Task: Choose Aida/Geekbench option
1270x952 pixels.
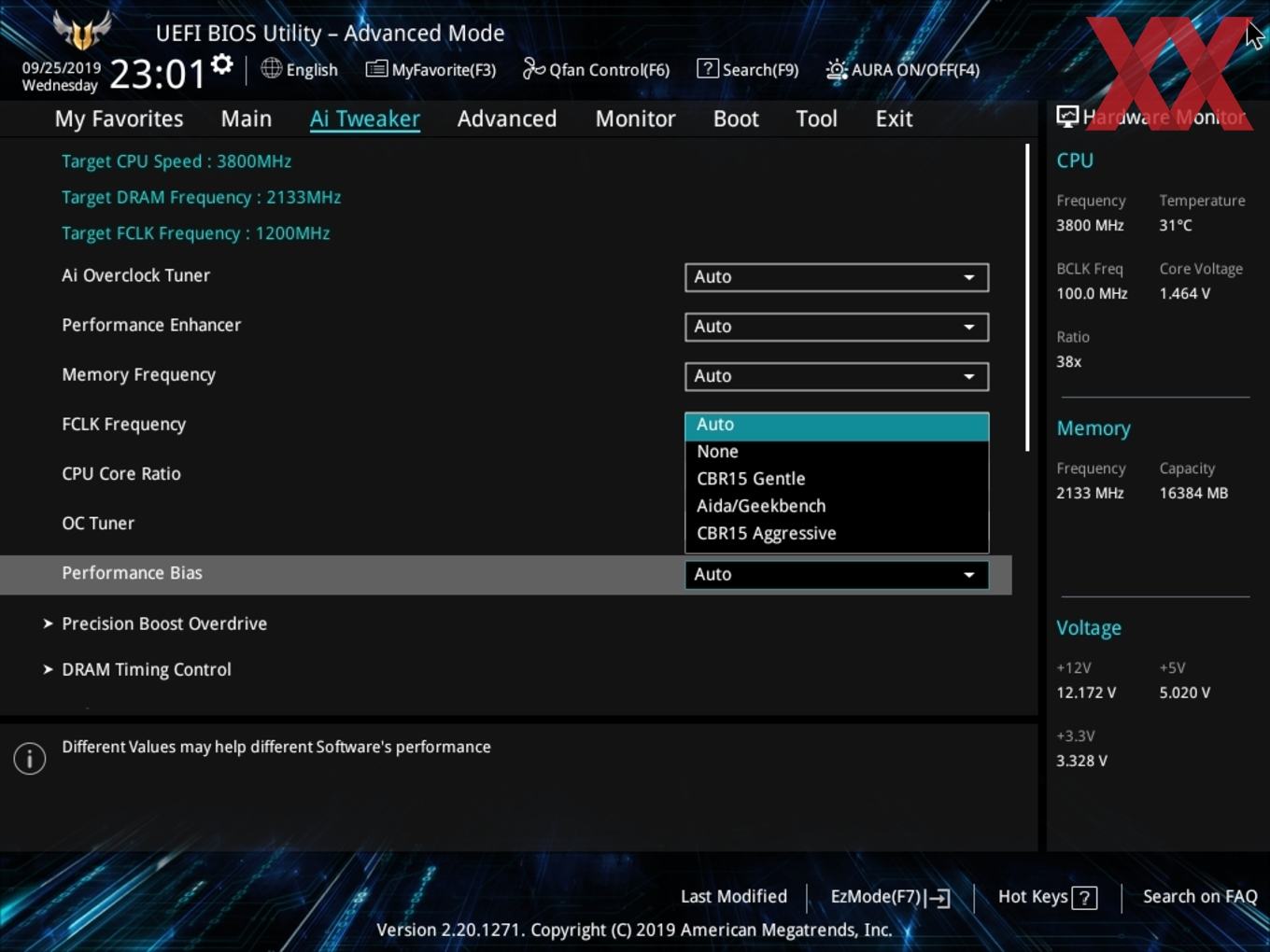Action: (837, 506)
